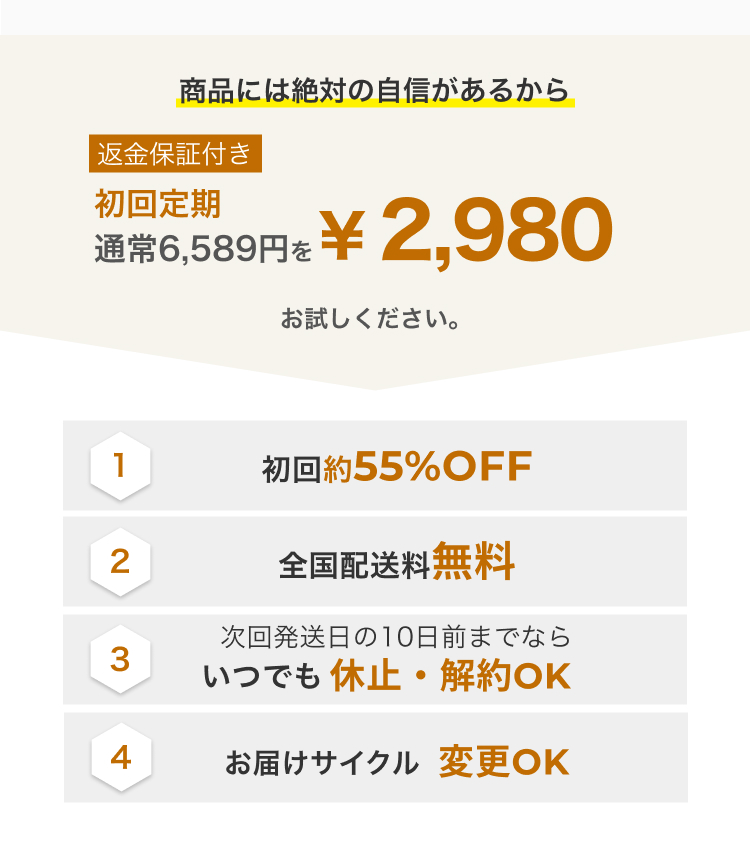Click the yellow-underlined headline 商品には絶対の自信があるから

375,91
